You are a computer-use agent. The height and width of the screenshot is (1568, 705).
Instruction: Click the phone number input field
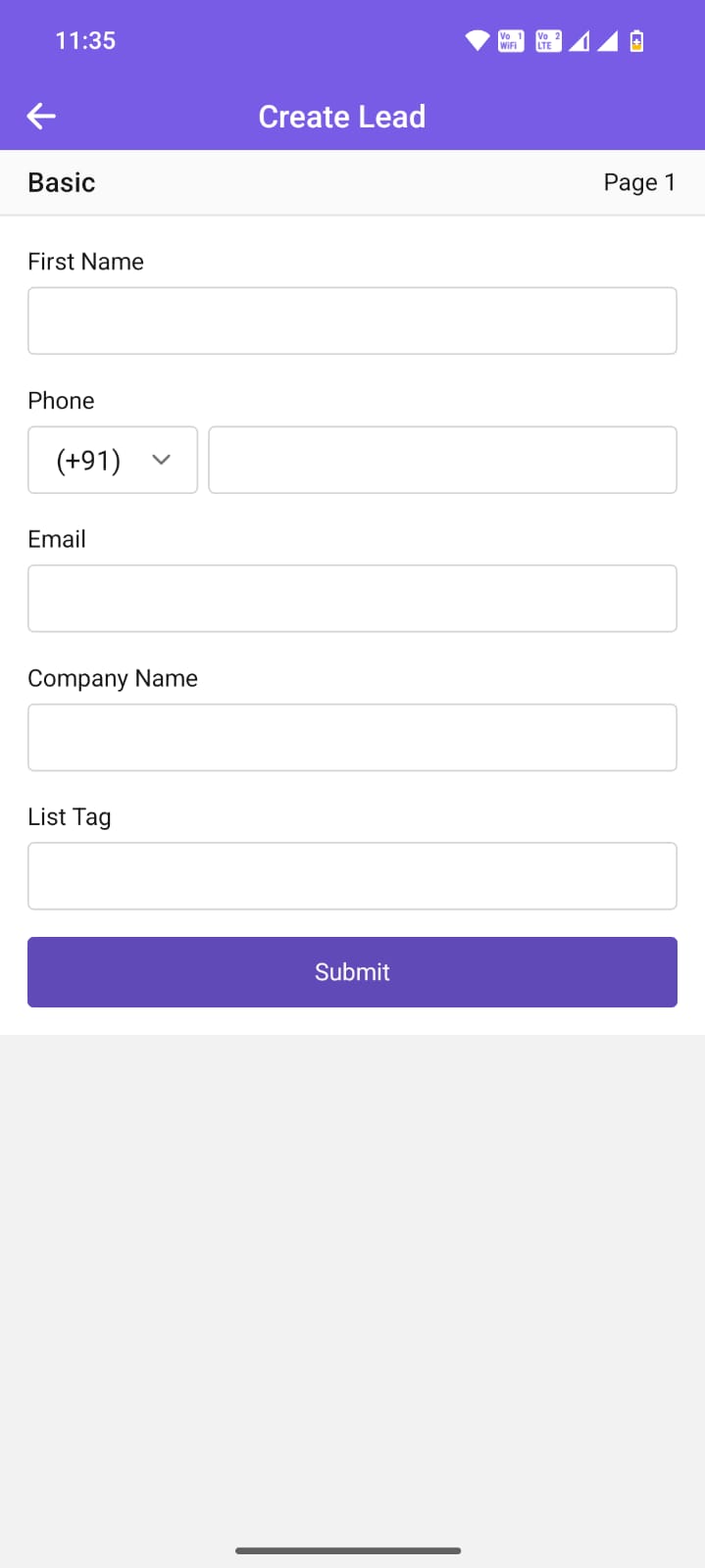click(x=442, y=460)
